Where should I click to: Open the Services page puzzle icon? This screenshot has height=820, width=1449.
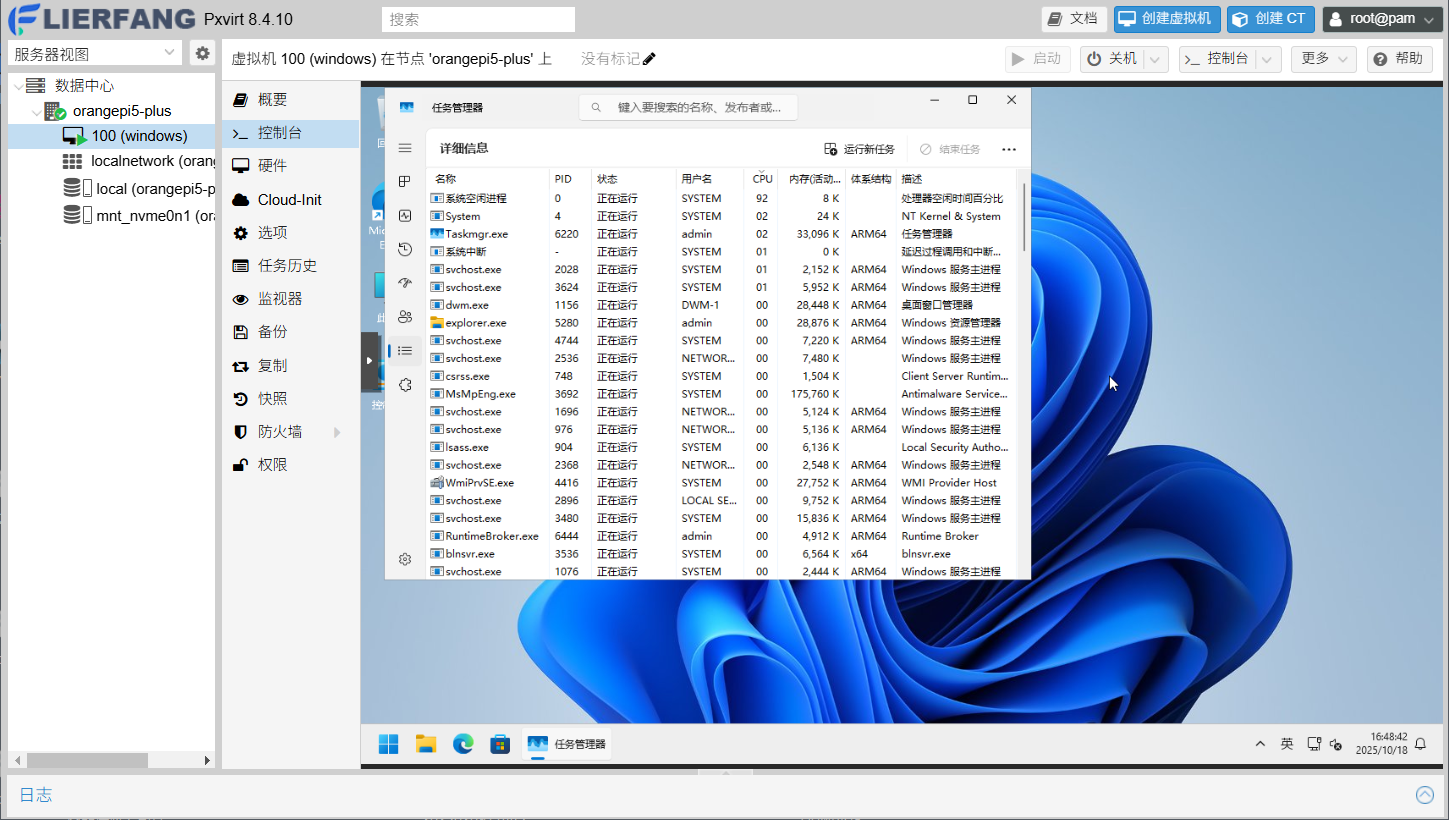pos(405,385)
